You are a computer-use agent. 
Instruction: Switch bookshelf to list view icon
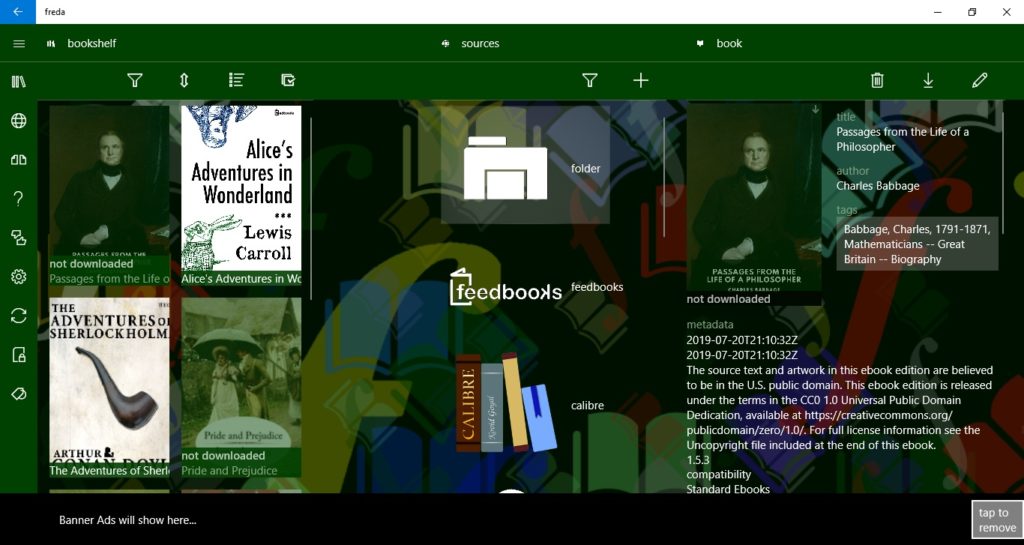point(236,80)
